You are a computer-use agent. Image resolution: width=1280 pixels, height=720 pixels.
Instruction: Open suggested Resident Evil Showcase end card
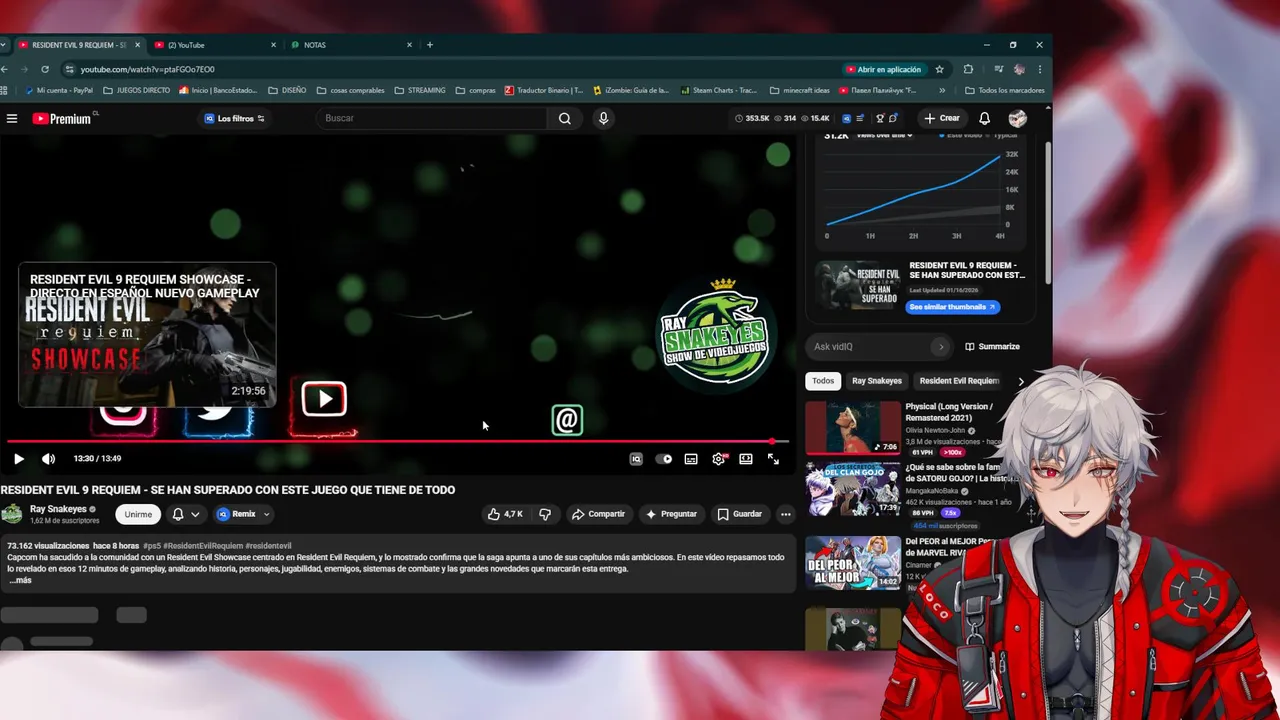coord(147,335)
